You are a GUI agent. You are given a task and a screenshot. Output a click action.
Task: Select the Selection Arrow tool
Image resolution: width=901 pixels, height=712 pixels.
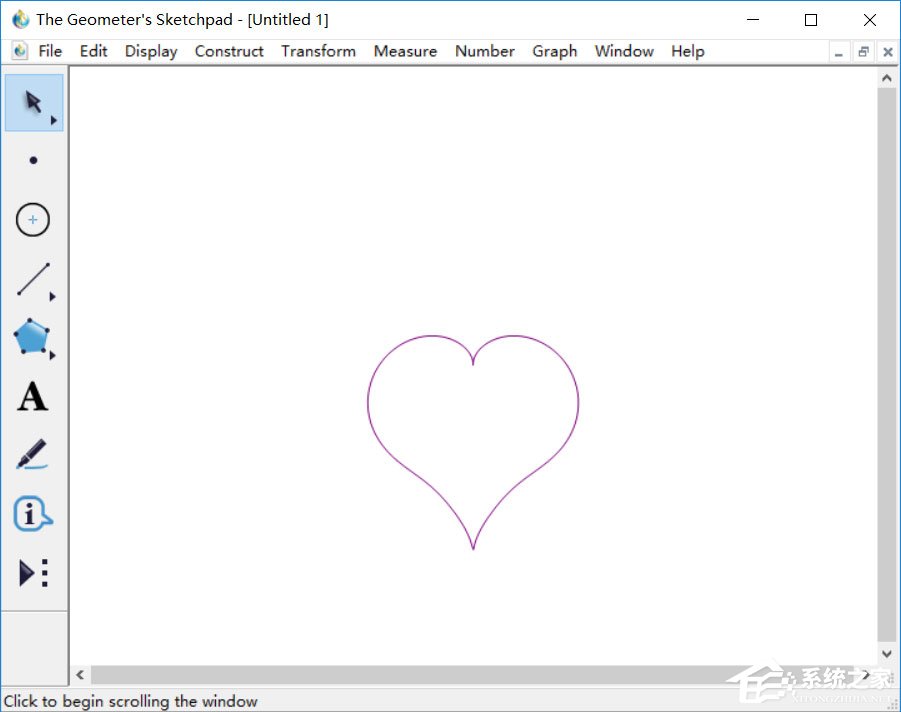[x=34, y=102]
